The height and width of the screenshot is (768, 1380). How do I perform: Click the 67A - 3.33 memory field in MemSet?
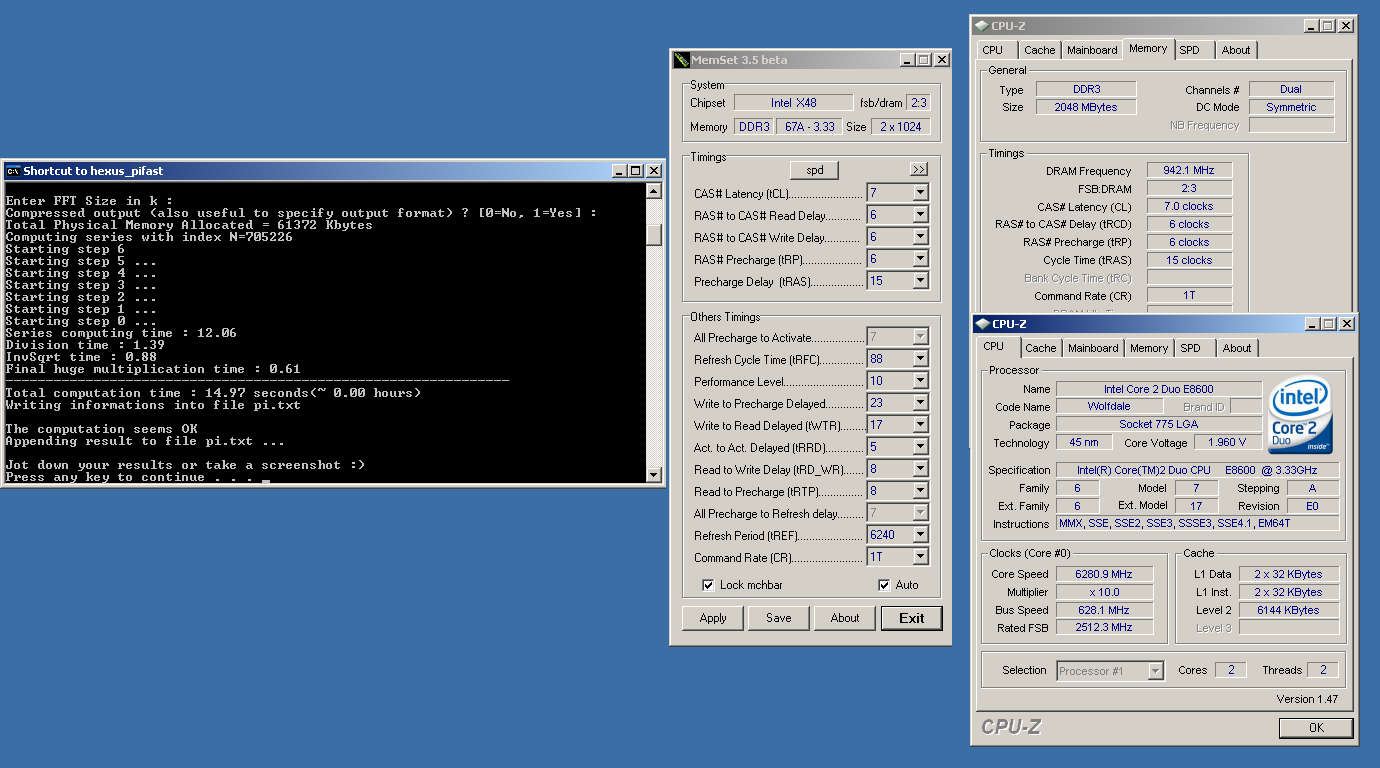coord(808,127)
